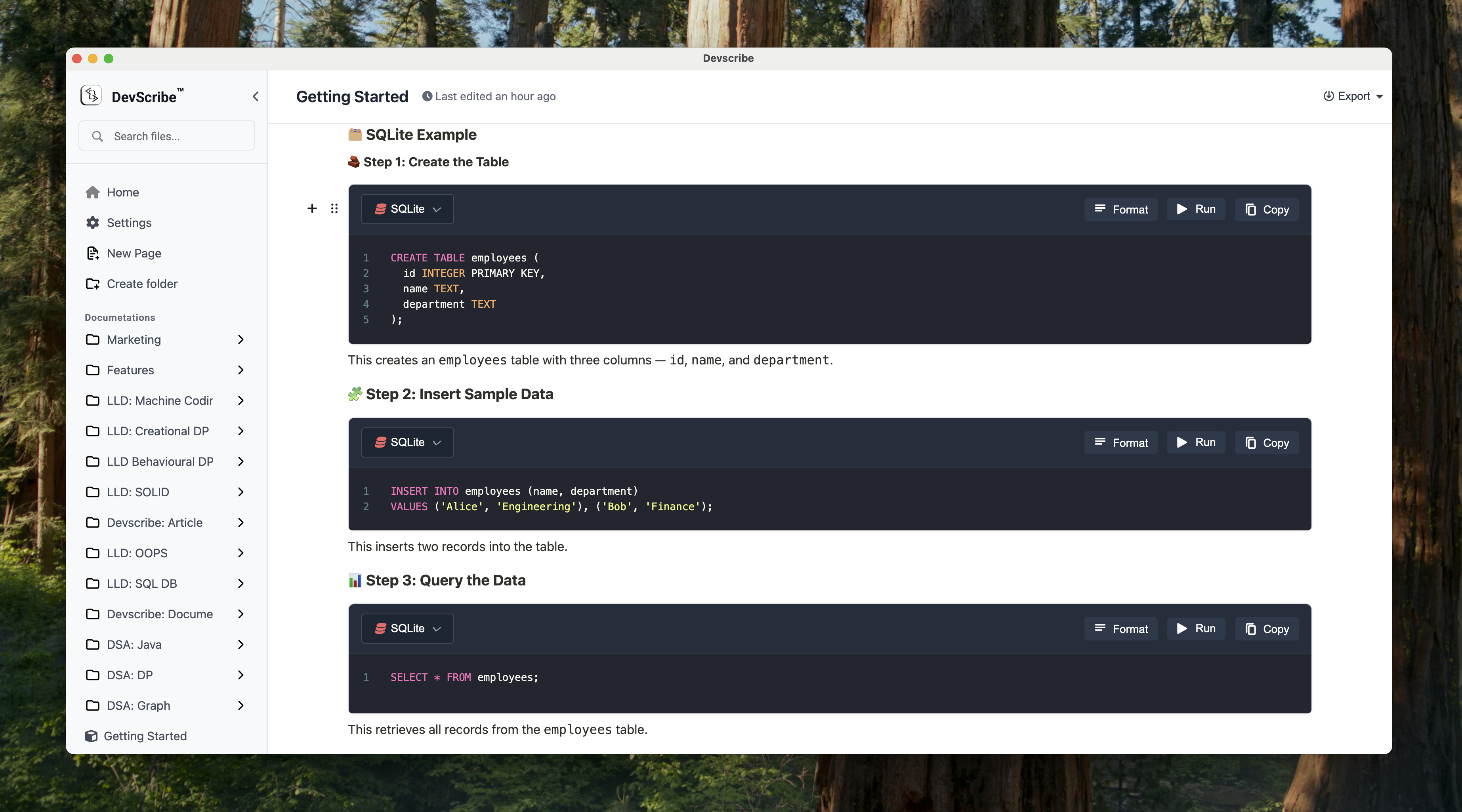Open the Getting Started page in sidebar

[145, 736]
